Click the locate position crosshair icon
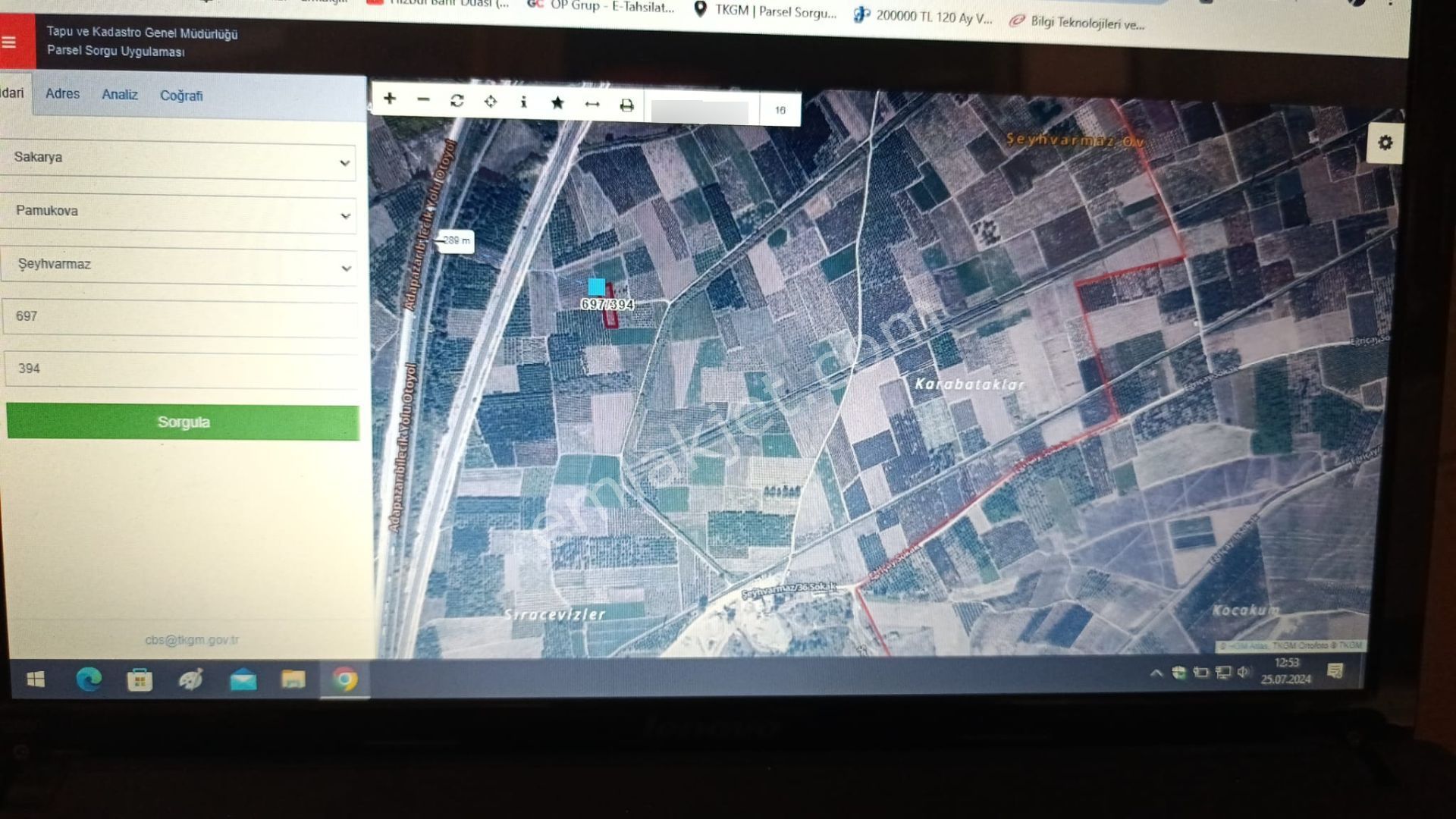 click(x=491, y=102)
